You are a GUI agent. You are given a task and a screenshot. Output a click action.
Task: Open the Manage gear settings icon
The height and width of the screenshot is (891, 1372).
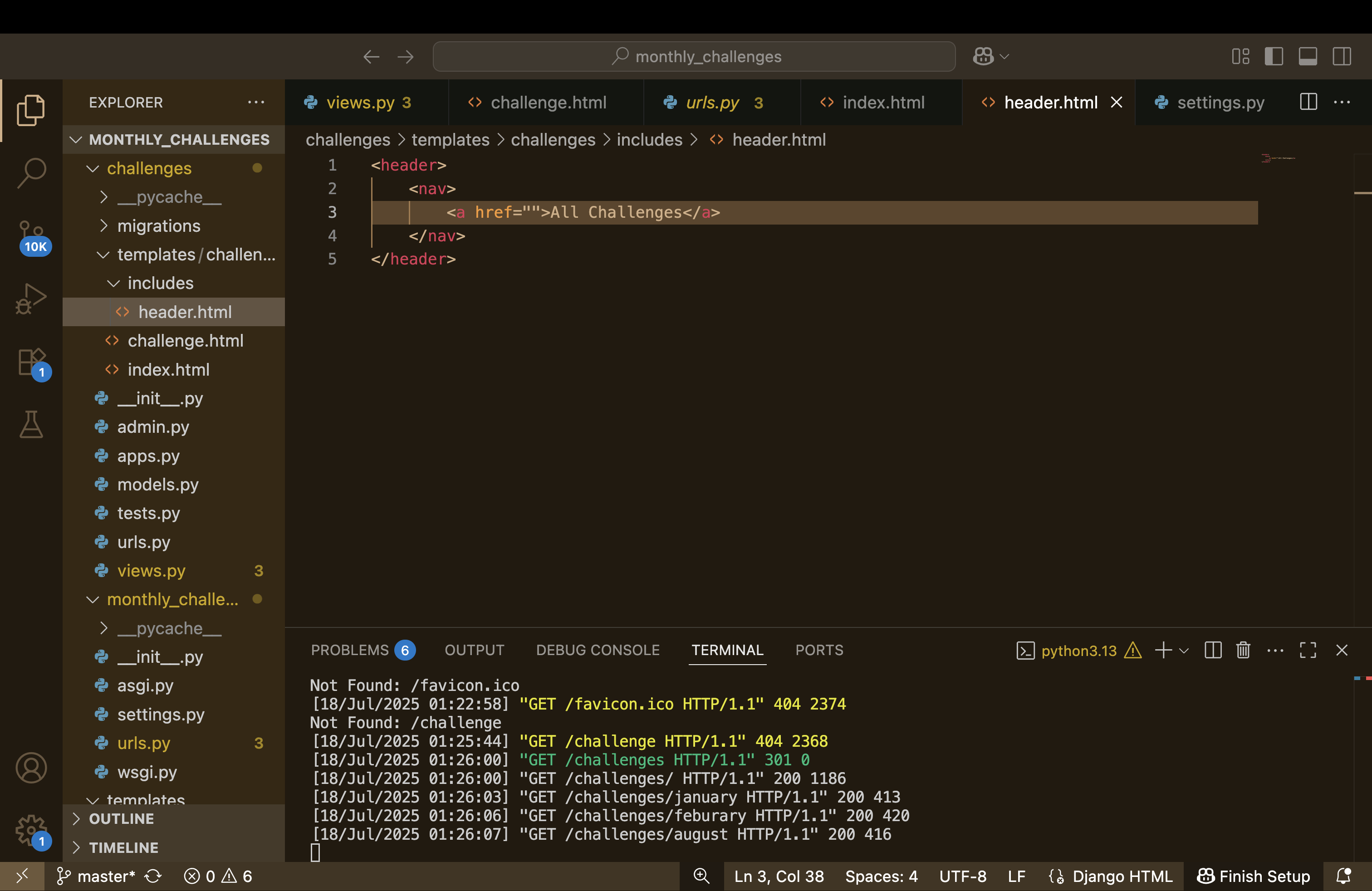tap(32, 831)
